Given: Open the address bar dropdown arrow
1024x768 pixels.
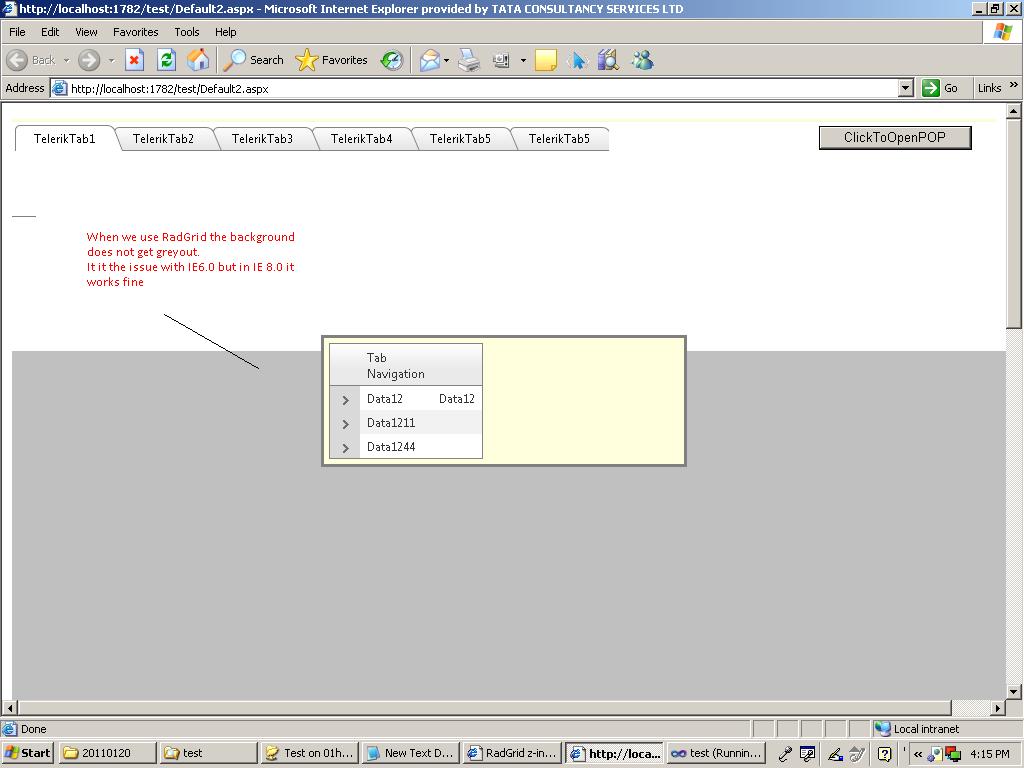Looking at the screenshot, I should tap(905, 88).
